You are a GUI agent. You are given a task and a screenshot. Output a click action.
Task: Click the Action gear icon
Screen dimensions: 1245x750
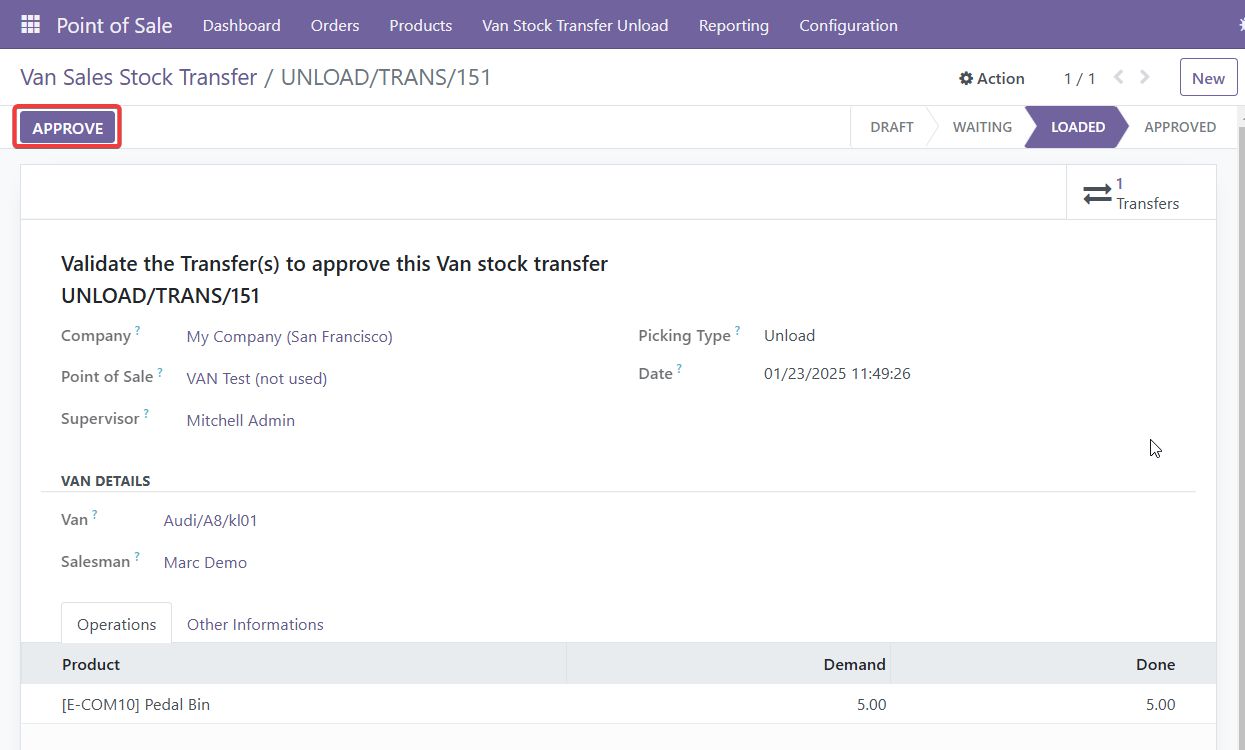tap(966, 79)
